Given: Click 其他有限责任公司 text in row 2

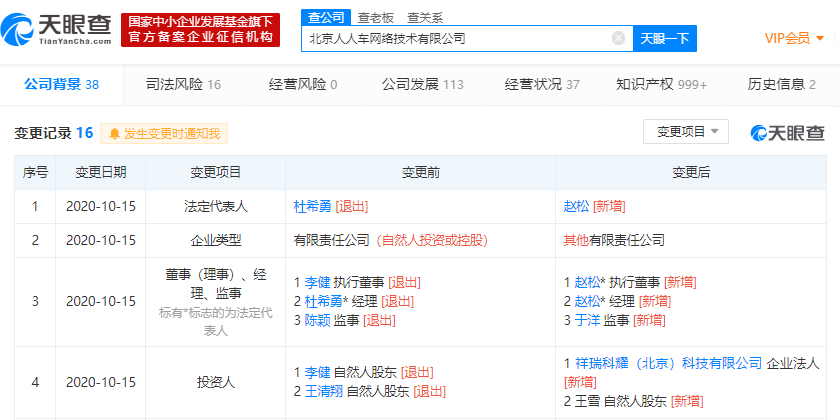Looking at the screenshot, I should pos(614,241).
